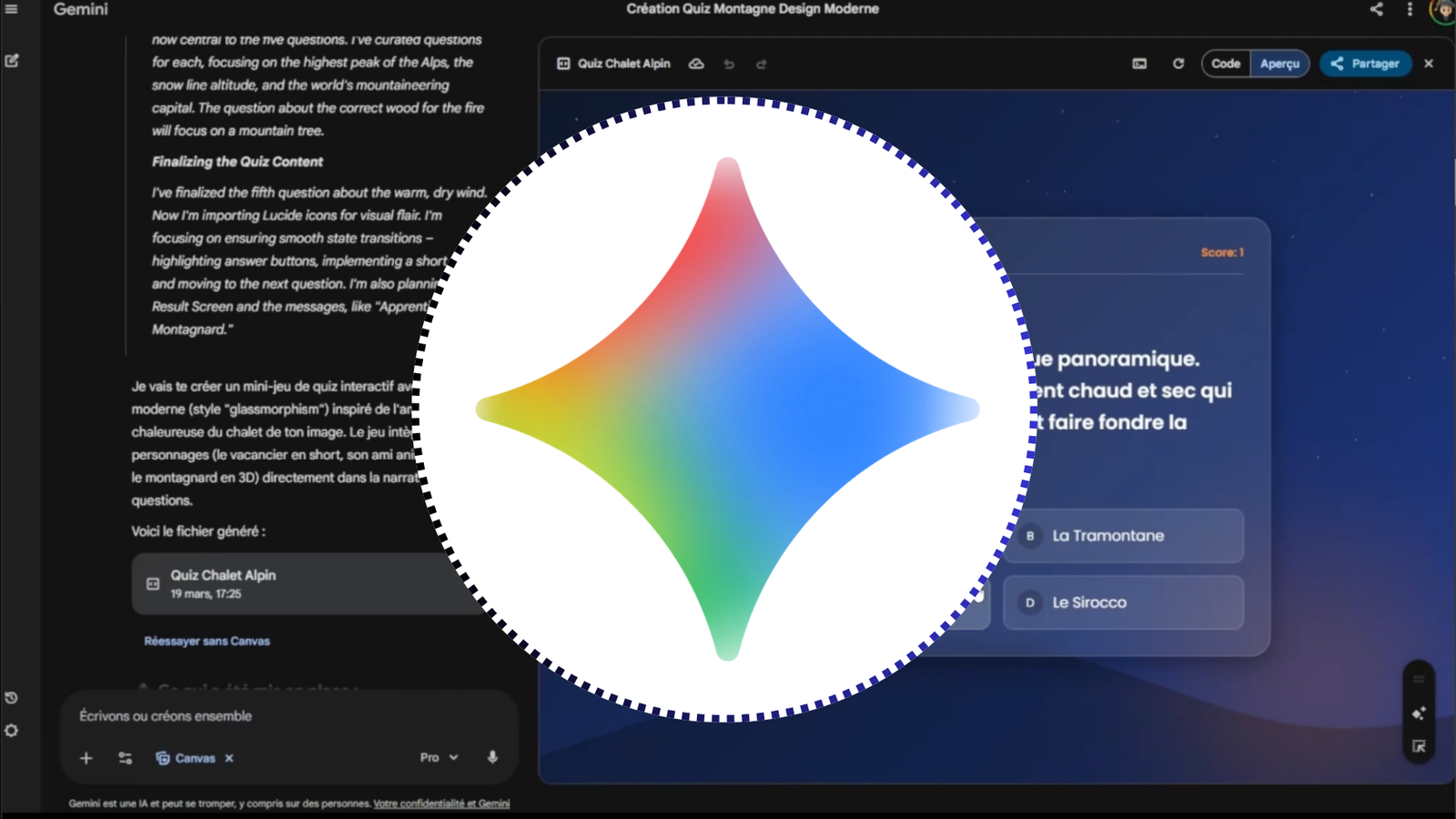The width and height of the screenshot is (1456, 819).
Task: Add an attachment with the plus icon
Action: tap(86, 757)
